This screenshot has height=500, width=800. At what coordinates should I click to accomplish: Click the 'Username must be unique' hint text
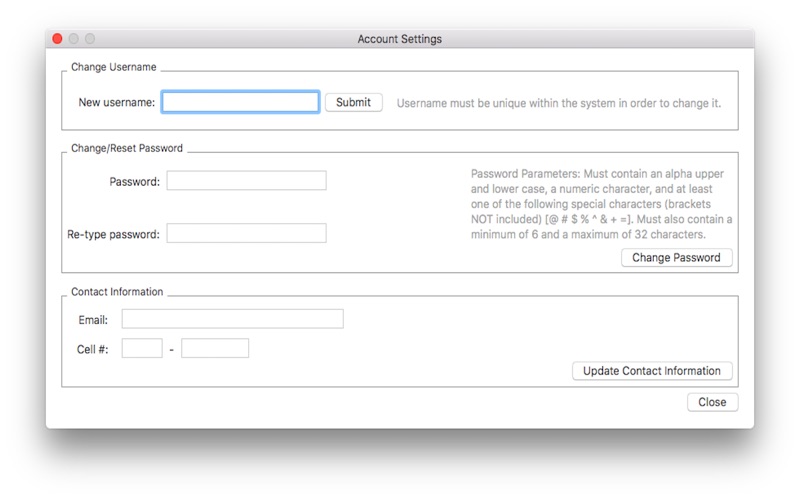[559, 103]
